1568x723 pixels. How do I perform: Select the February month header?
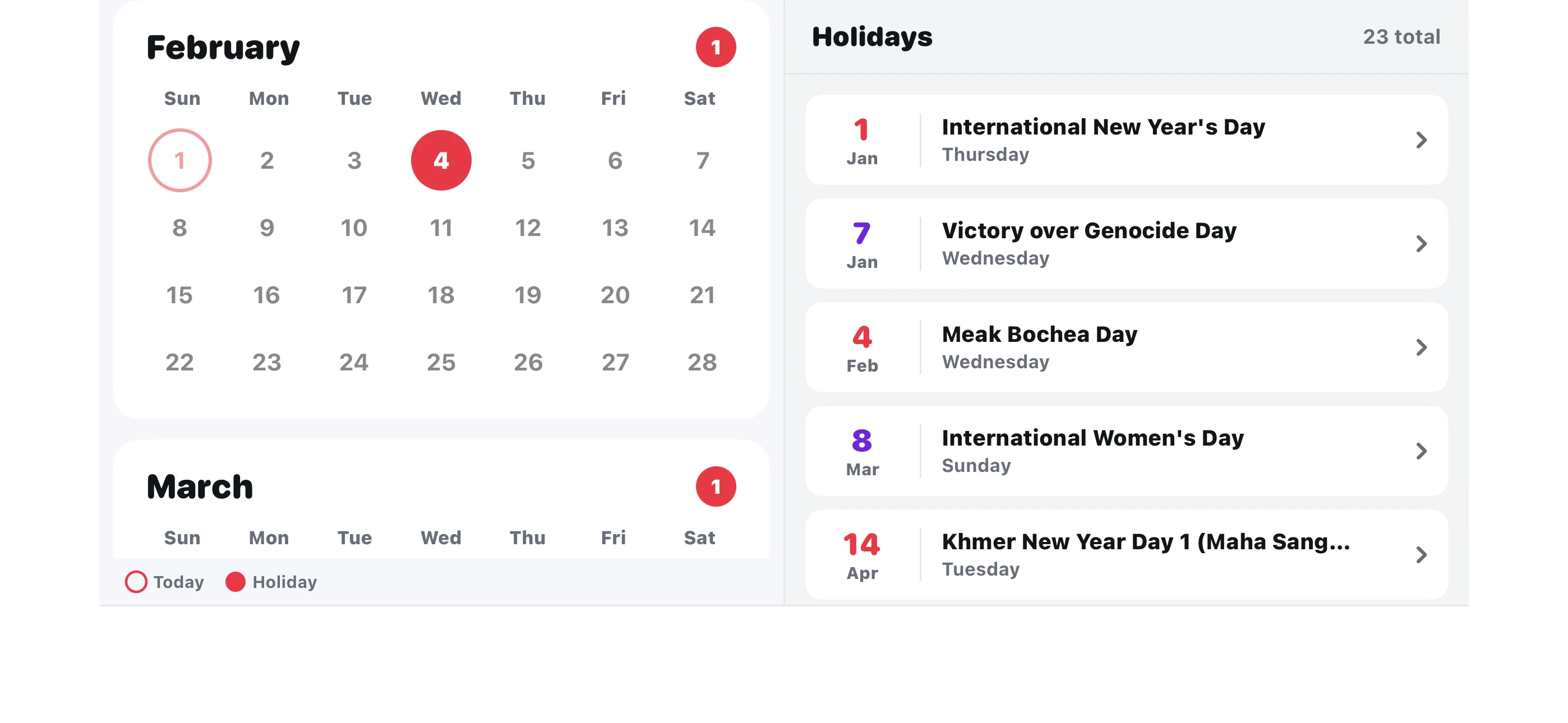[223, 47]
